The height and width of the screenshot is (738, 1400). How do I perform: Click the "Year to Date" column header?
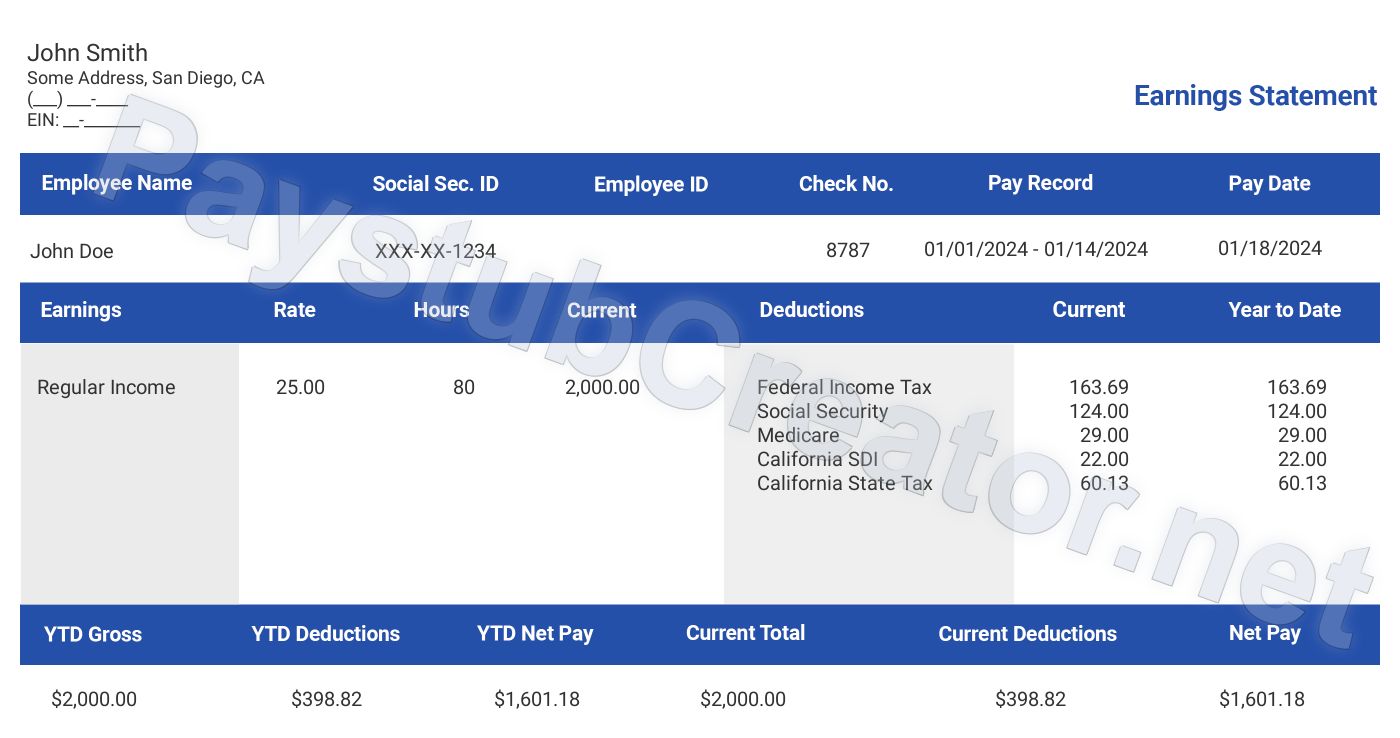[x=1284, y=310]
